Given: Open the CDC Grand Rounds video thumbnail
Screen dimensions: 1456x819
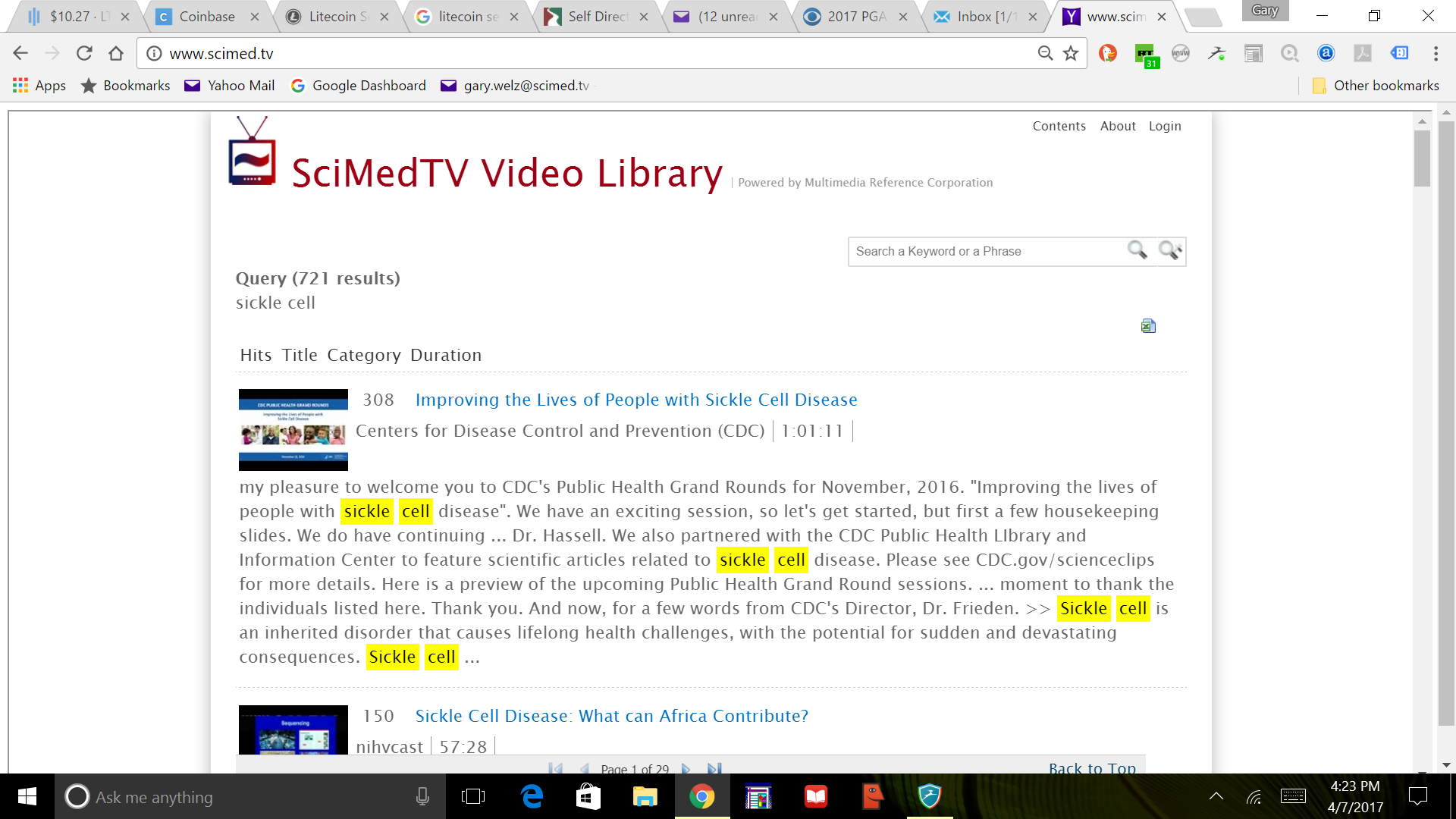Looking at the screenshot, I should [293, 430].
